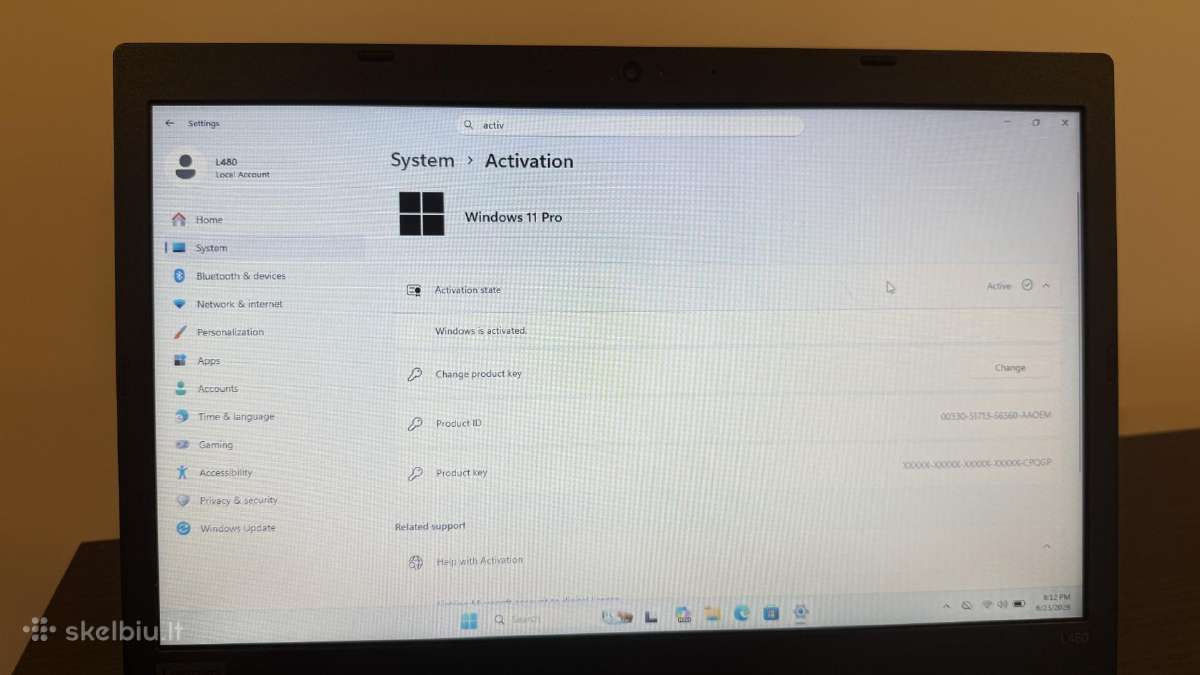The width and height of the screenshot is (1200, 675).
Task: Click the key icon beside Change product key
Action: (x=415, y=374)
